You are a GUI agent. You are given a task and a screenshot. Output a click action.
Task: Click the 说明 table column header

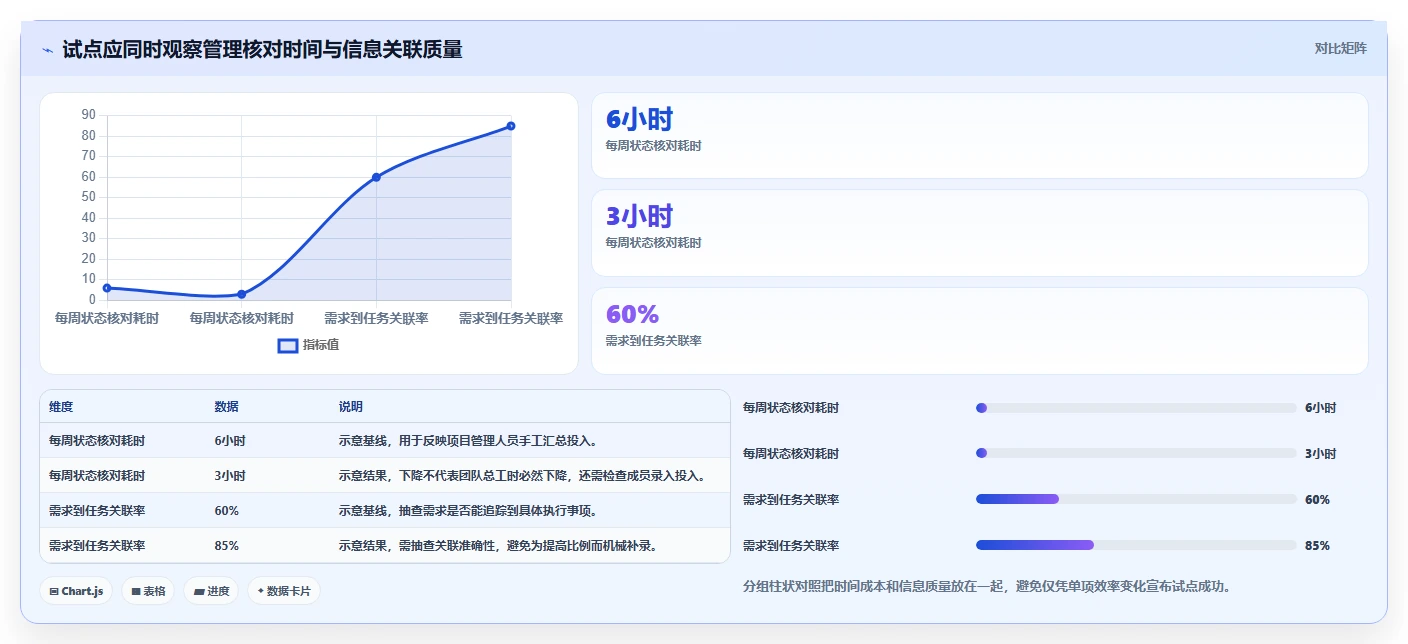click(351, 407)
